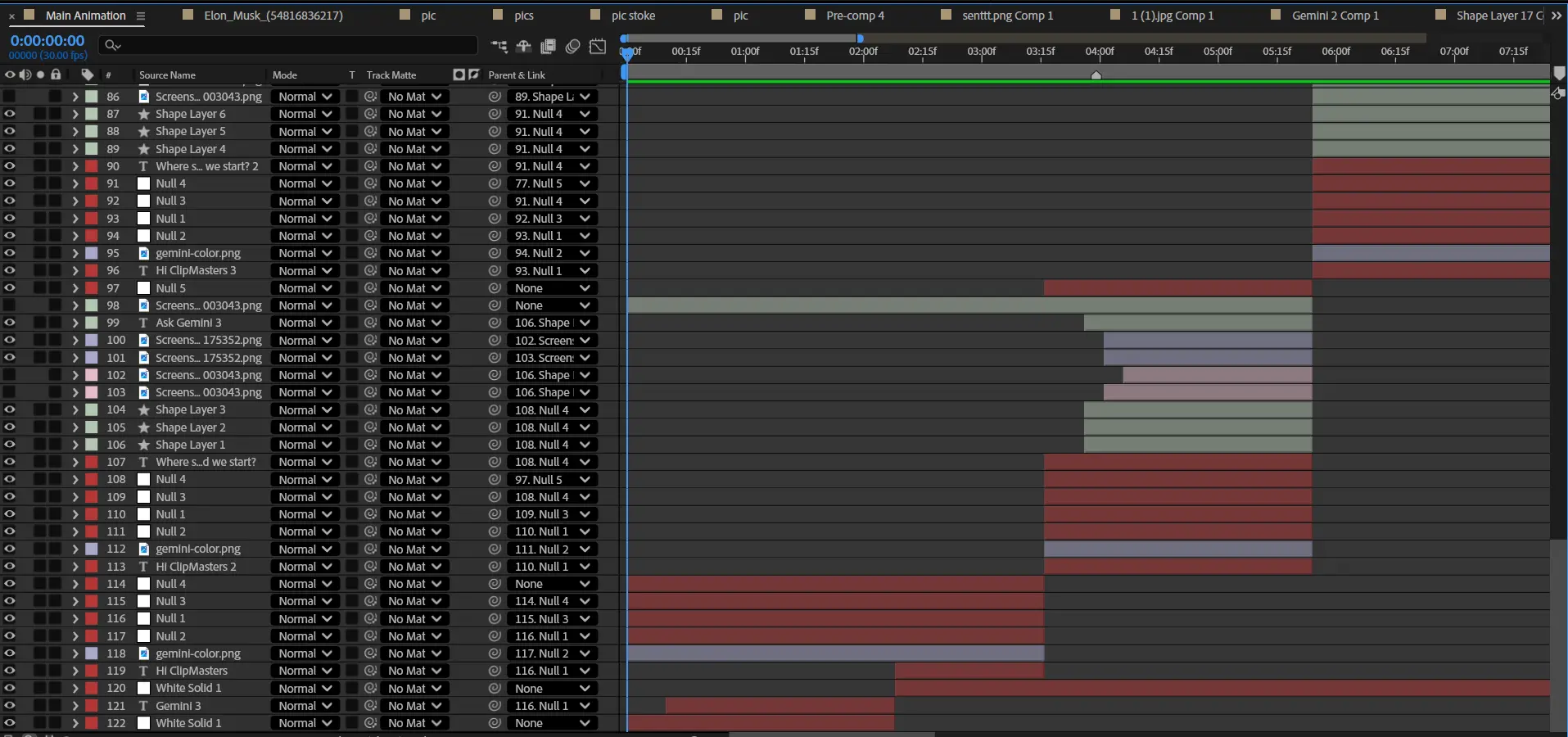Open the Graph Editor
Image resolution: width=1568 pixels, height=737 pixels.
599,47
